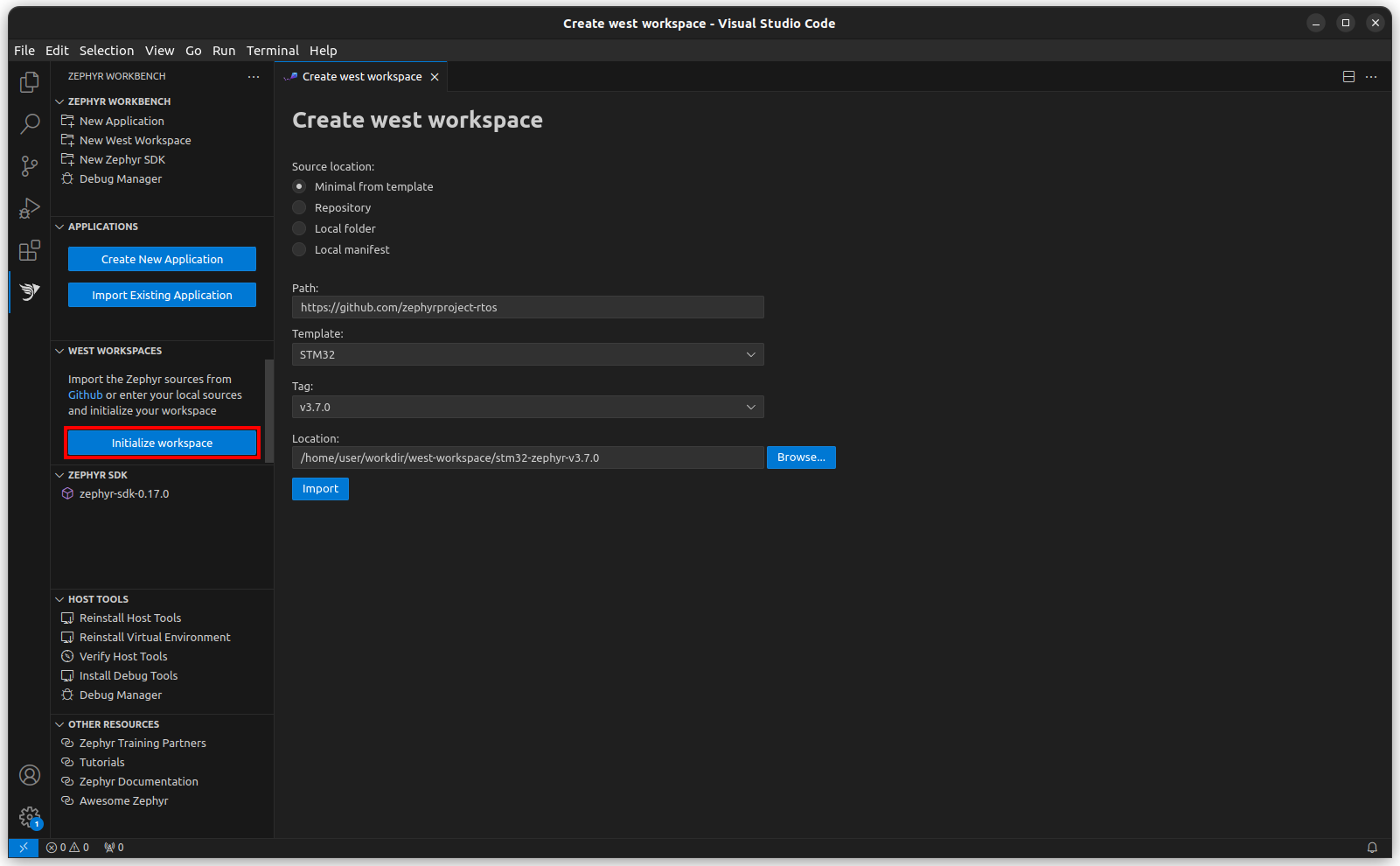Choose the Local manifest radio option
Image resolution: width=1400 pixels, height=866 pixels.
299,250
